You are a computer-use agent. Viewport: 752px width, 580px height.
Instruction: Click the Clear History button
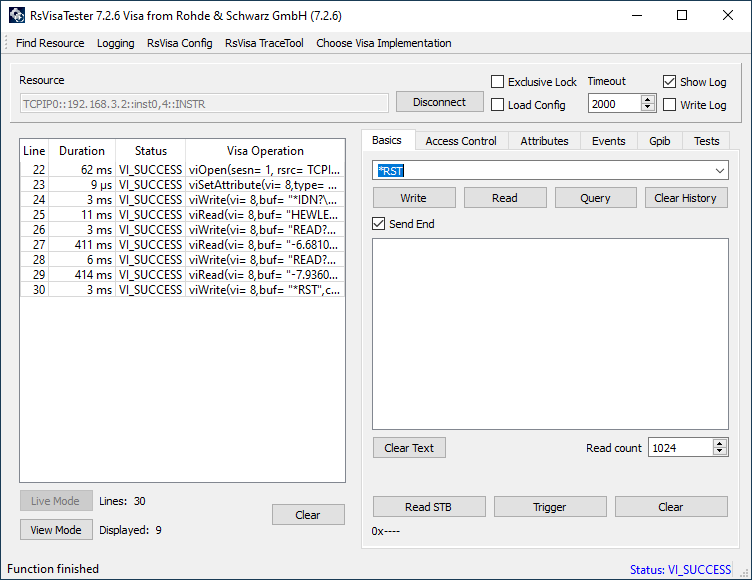(686, 198)
